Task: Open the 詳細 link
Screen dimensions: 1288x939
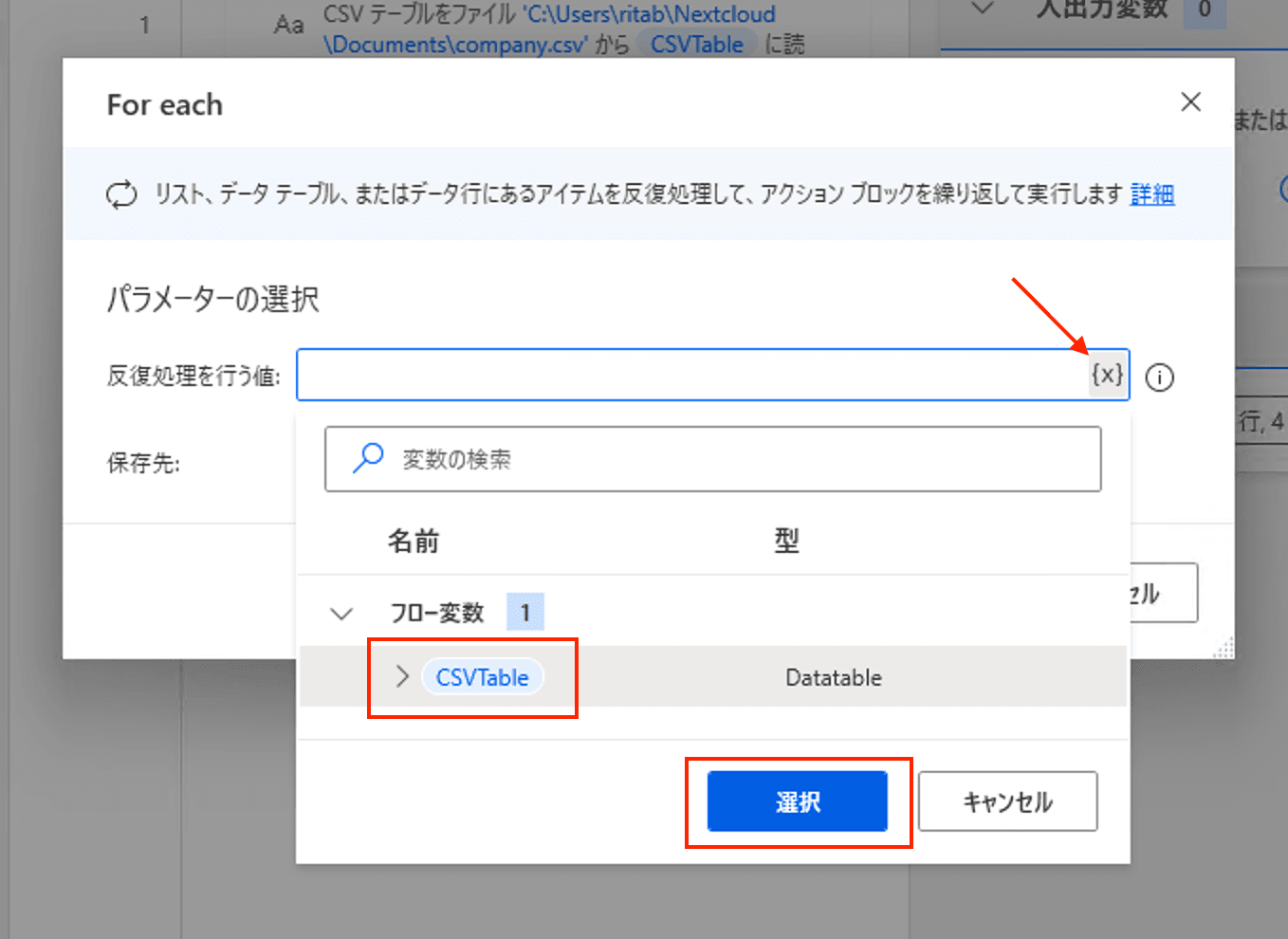Action: point(1151,194)
